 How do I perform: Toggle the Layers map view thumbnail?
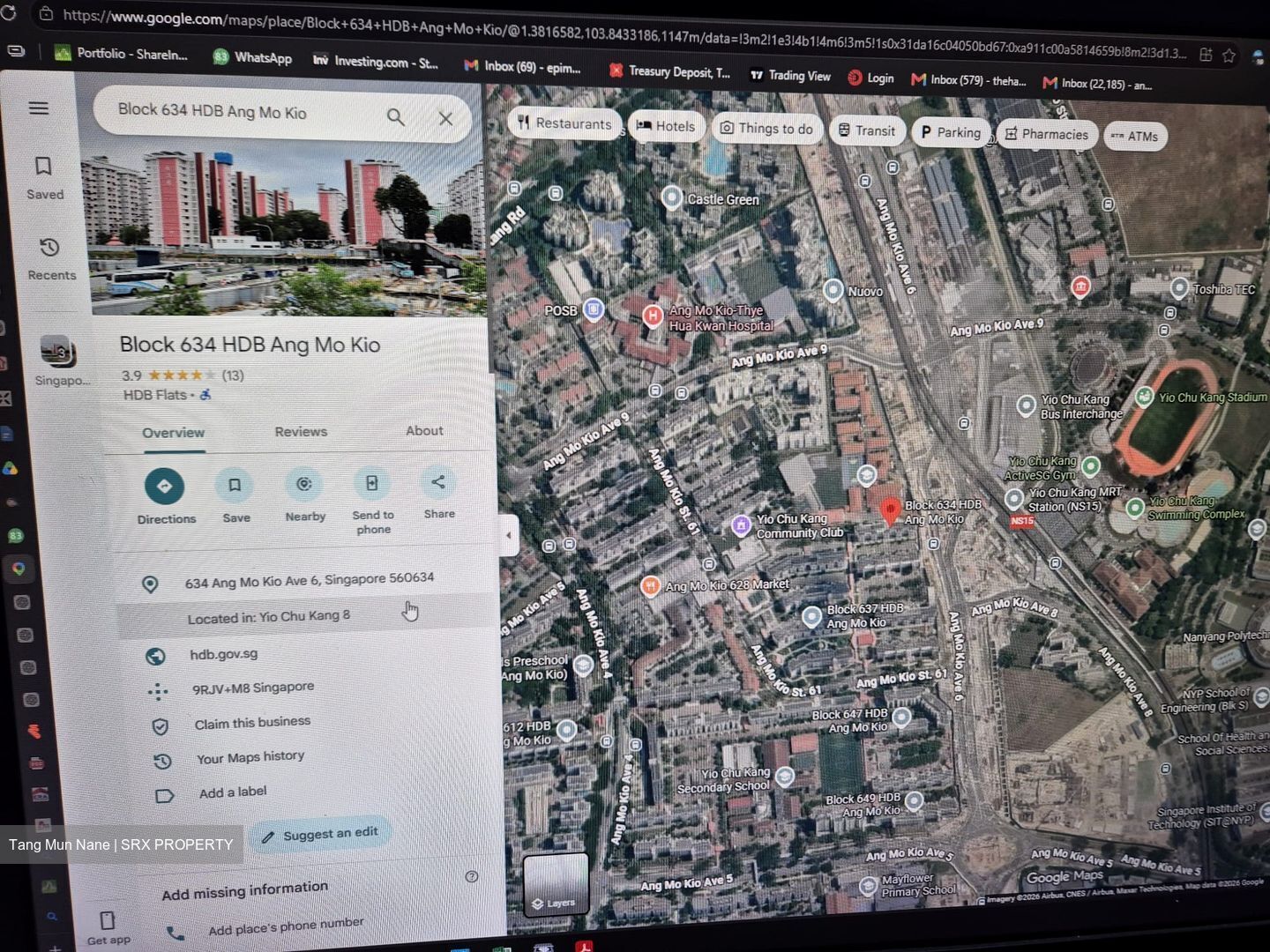556,884
